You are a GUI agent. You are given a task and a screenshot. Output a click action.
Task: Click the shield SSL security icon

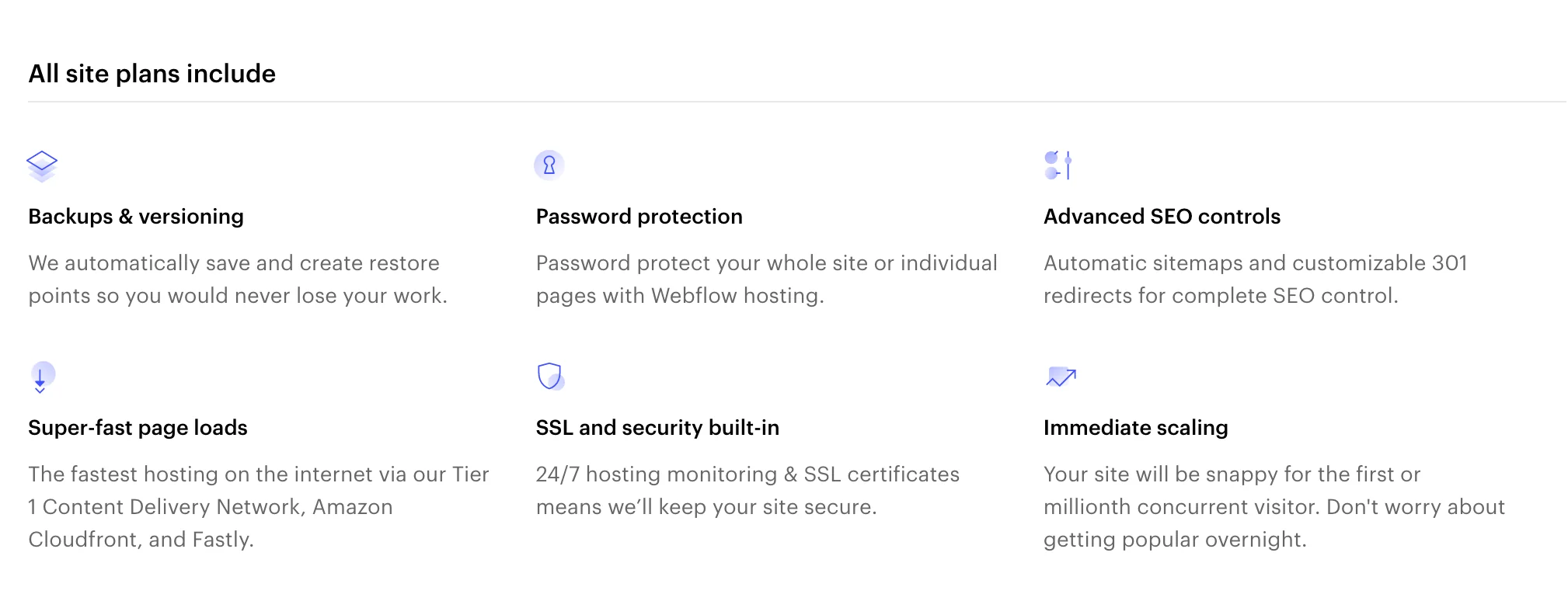click(x=550, y=376)
